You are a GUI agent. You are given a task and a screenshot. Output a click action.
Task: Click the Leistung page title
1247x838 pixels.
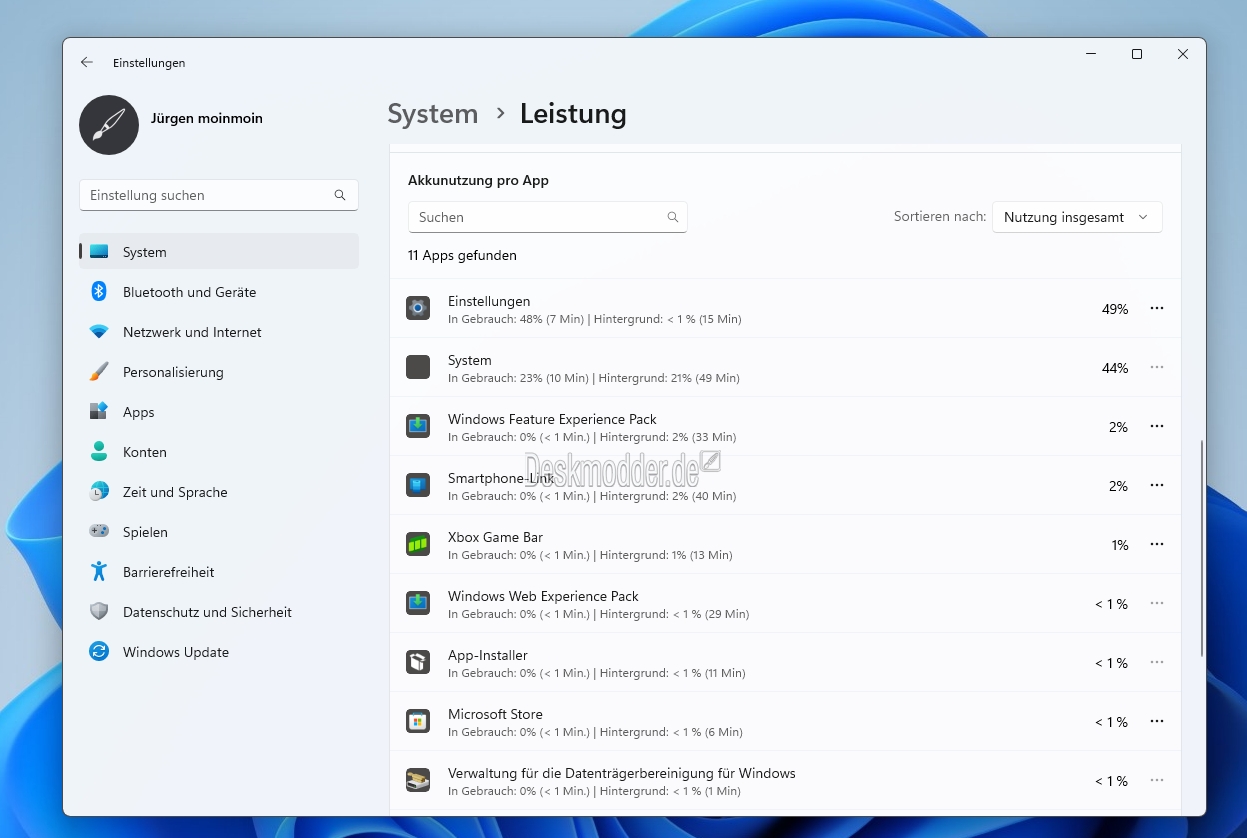click(573, 114)
